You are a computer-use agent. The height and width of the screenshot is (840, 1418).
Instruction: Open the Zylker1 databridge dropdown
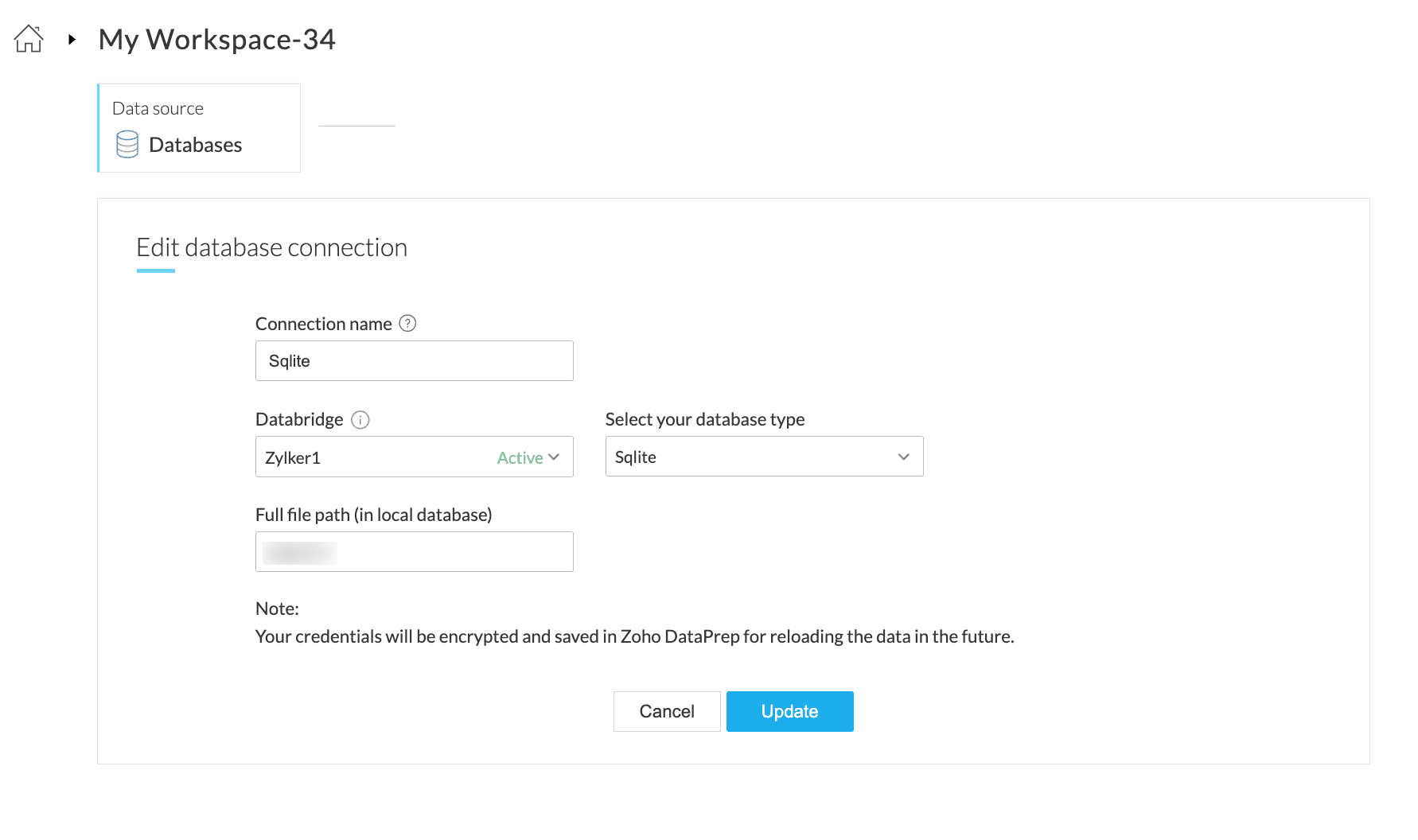click(374, 457)
